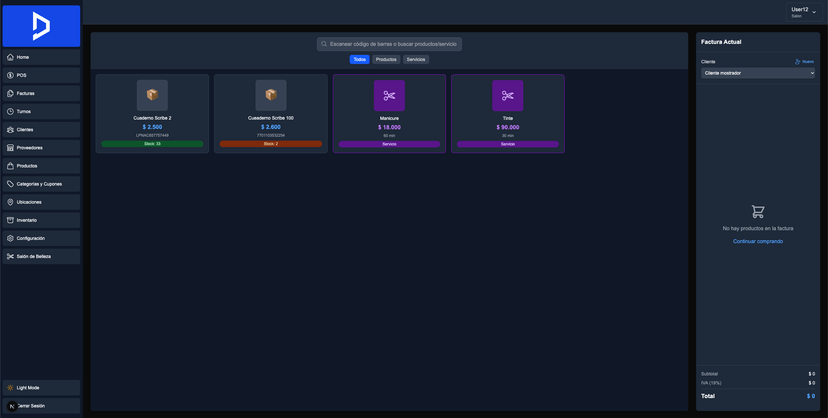Open the Turnos section
This screenshot has width=828, height=418.
41,111
